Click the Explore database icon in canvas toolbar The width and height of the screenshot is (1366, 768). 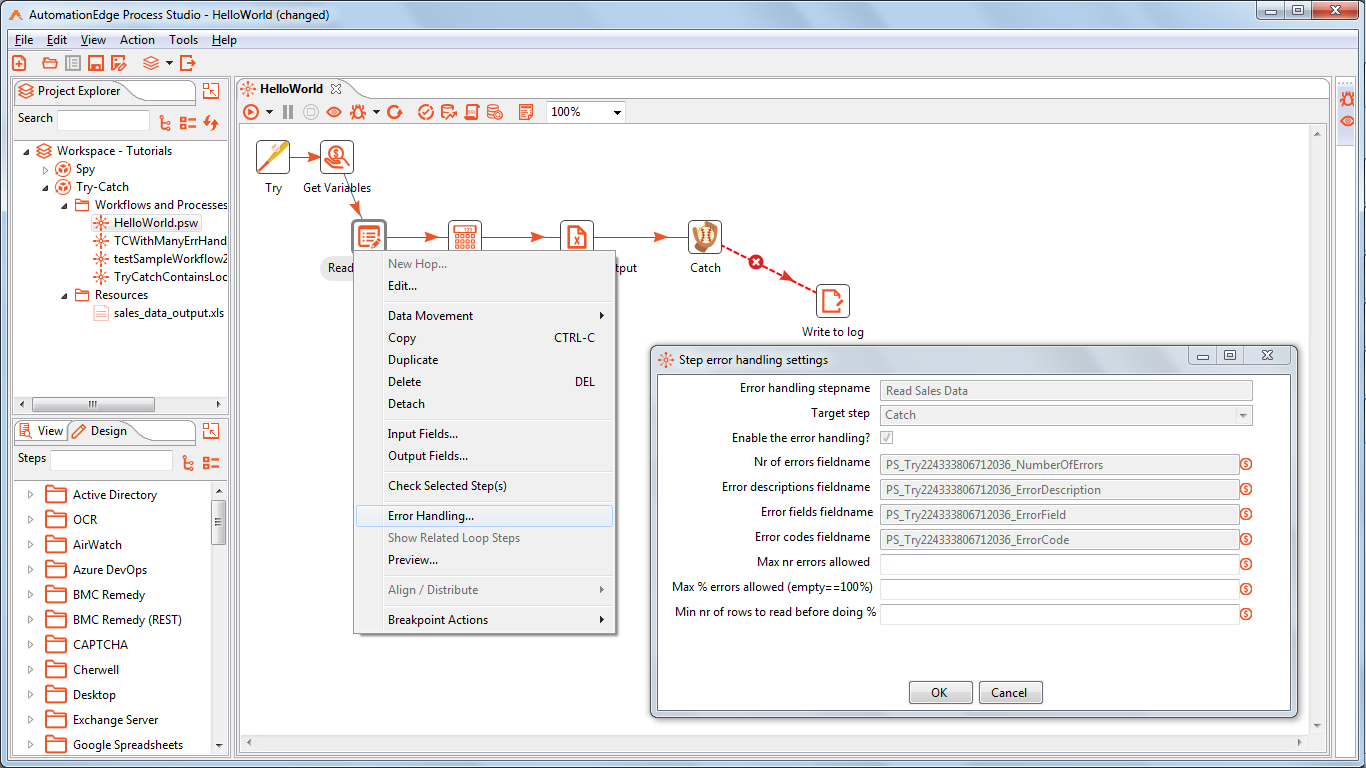coord(495,112)
